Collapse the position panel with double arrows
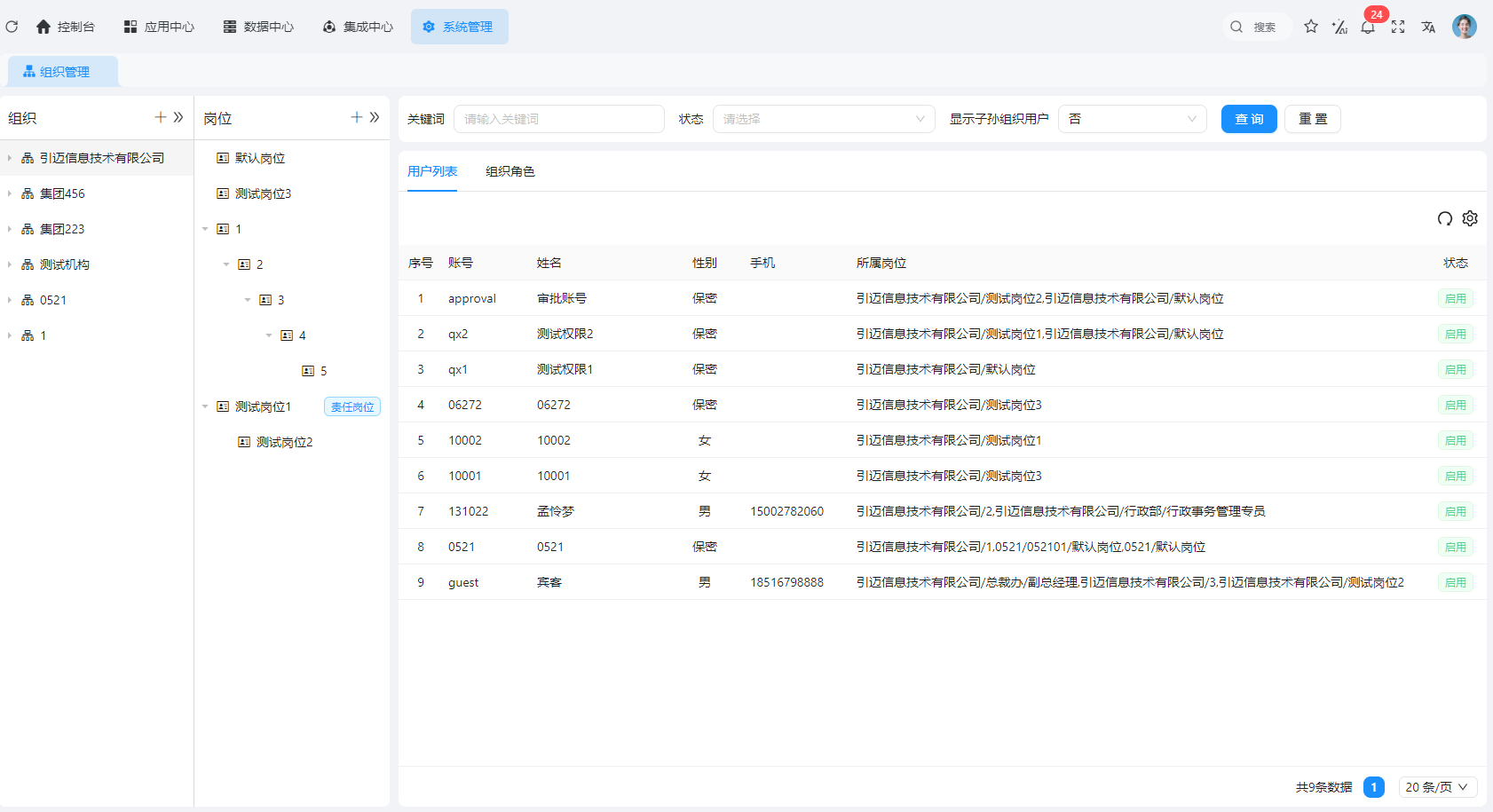1493x812 pixels. click(375, 117)
